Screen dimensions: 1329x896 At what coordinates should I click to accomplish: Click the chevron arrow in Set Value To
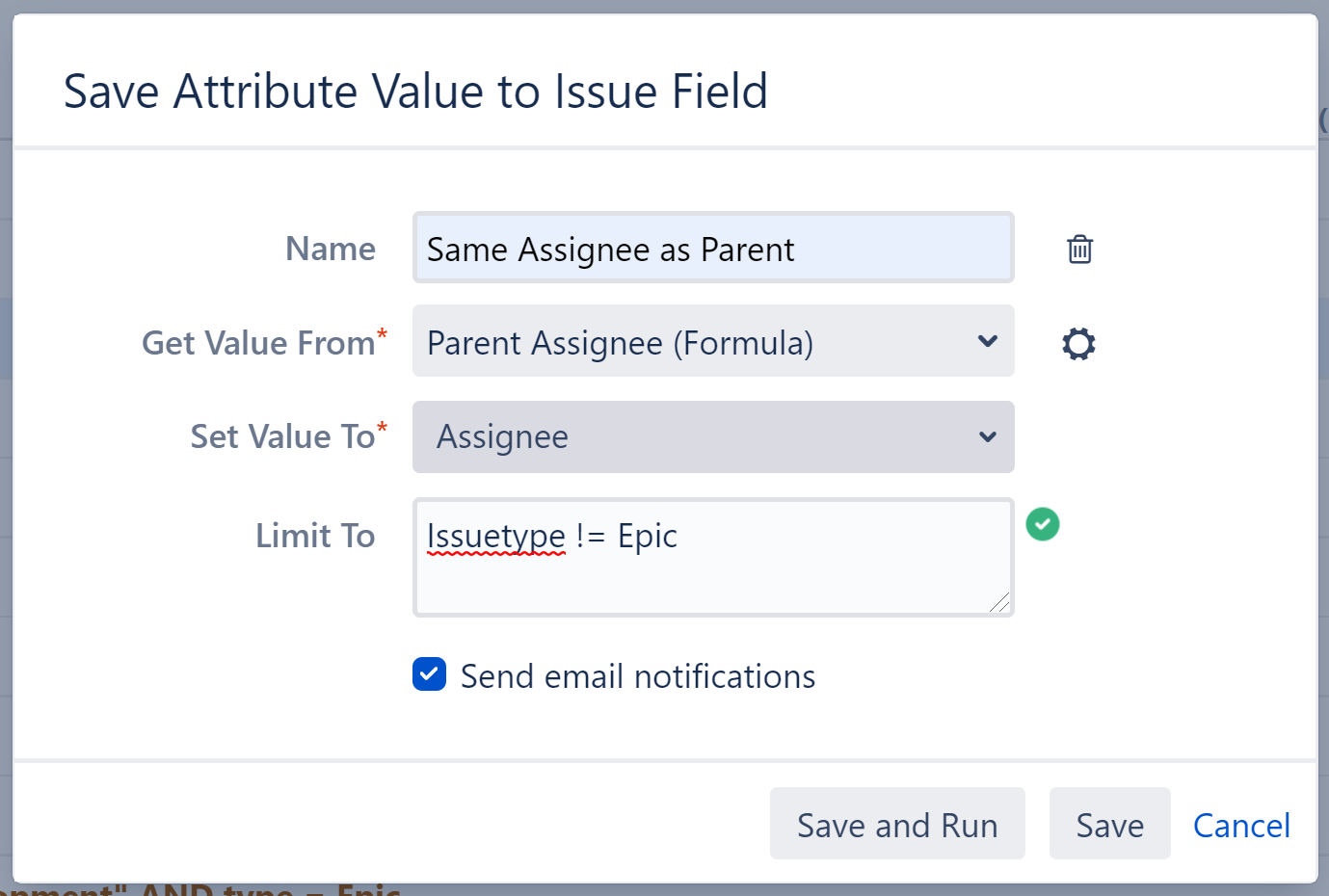coord(987,436)
